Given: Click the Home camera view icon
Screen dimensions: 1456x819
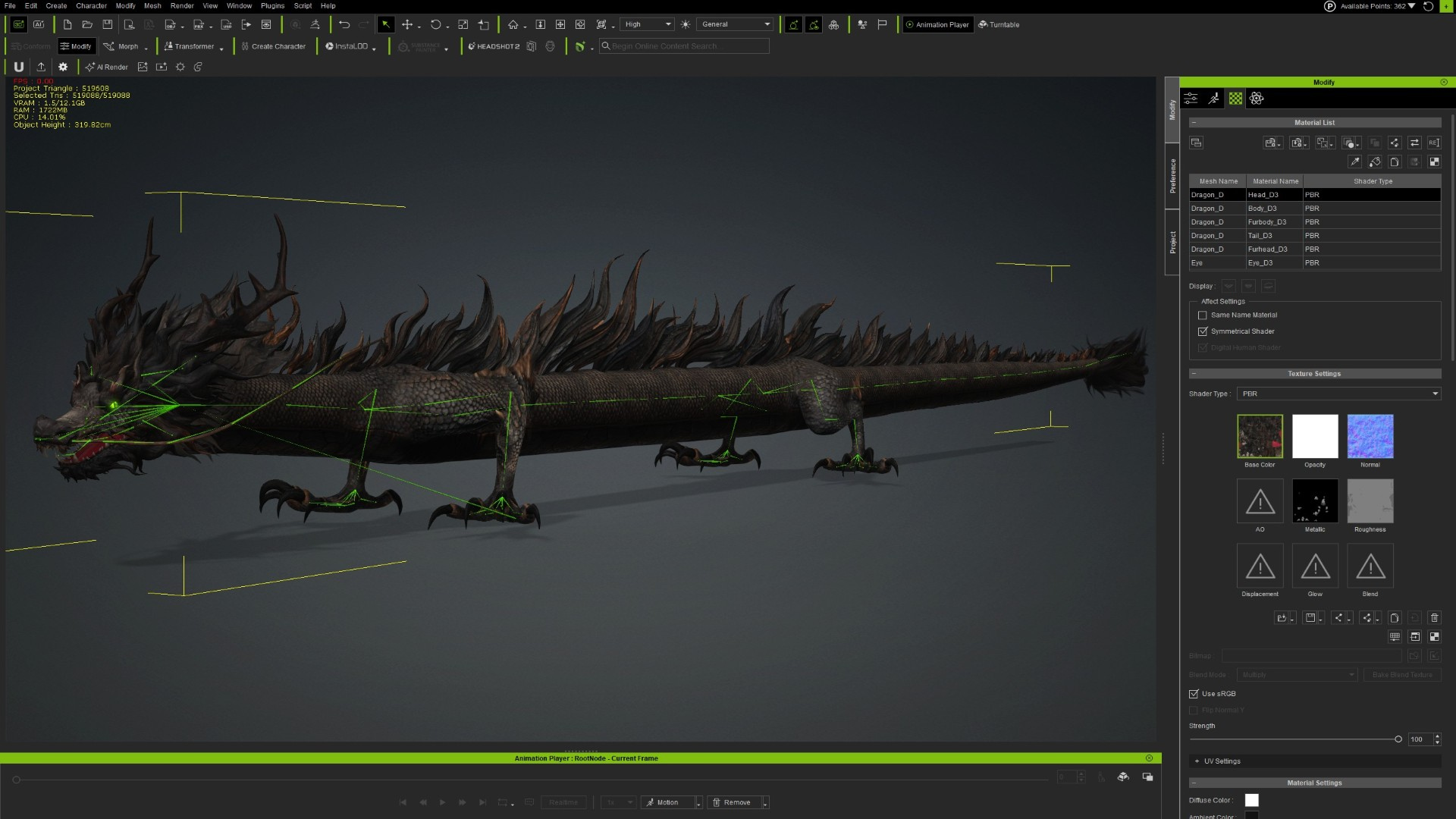Looking at the screenshot, I should pyautogui.click(x=513, y=24).
